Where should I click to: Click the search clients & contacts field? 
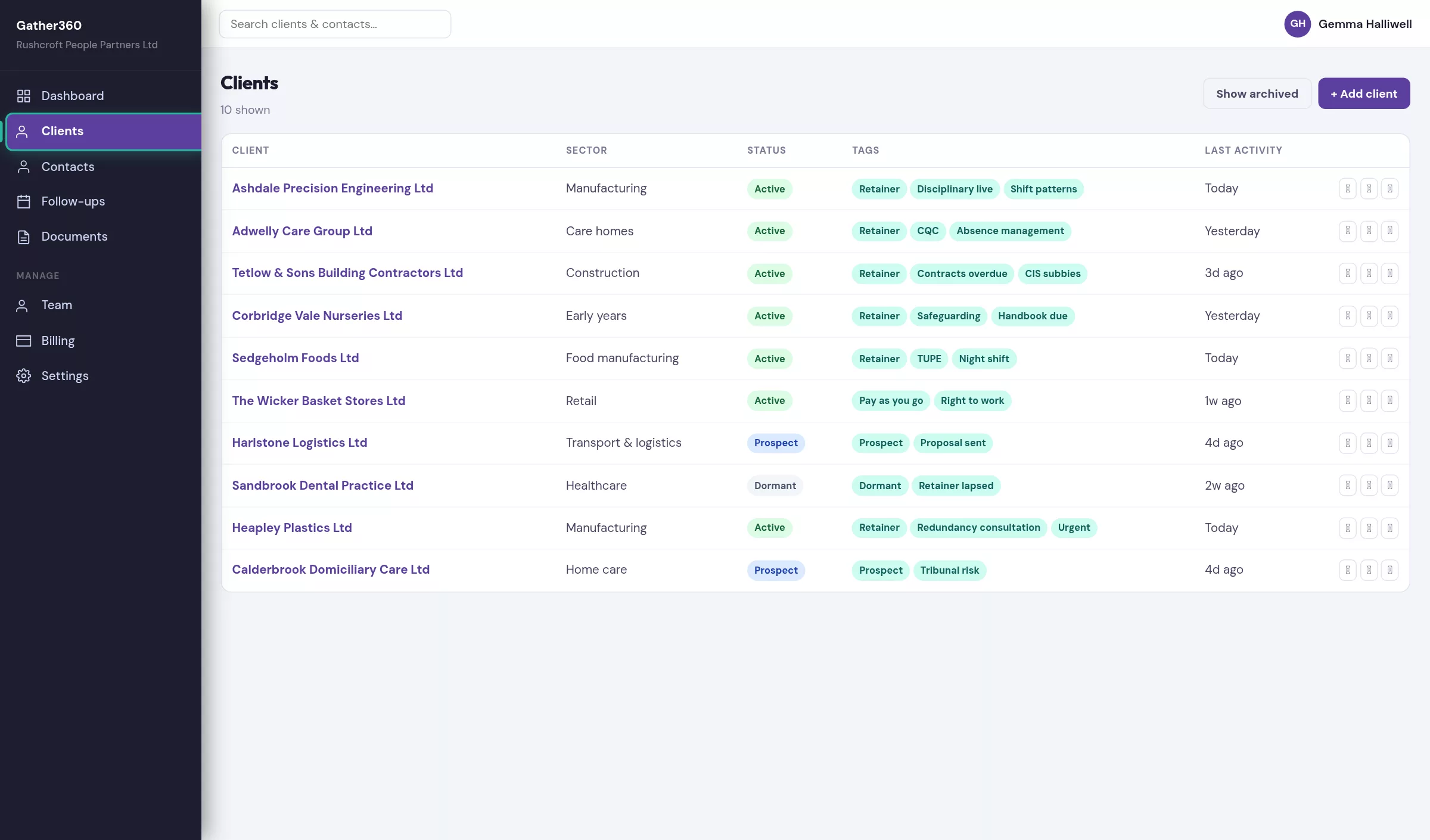click(335, 24)
